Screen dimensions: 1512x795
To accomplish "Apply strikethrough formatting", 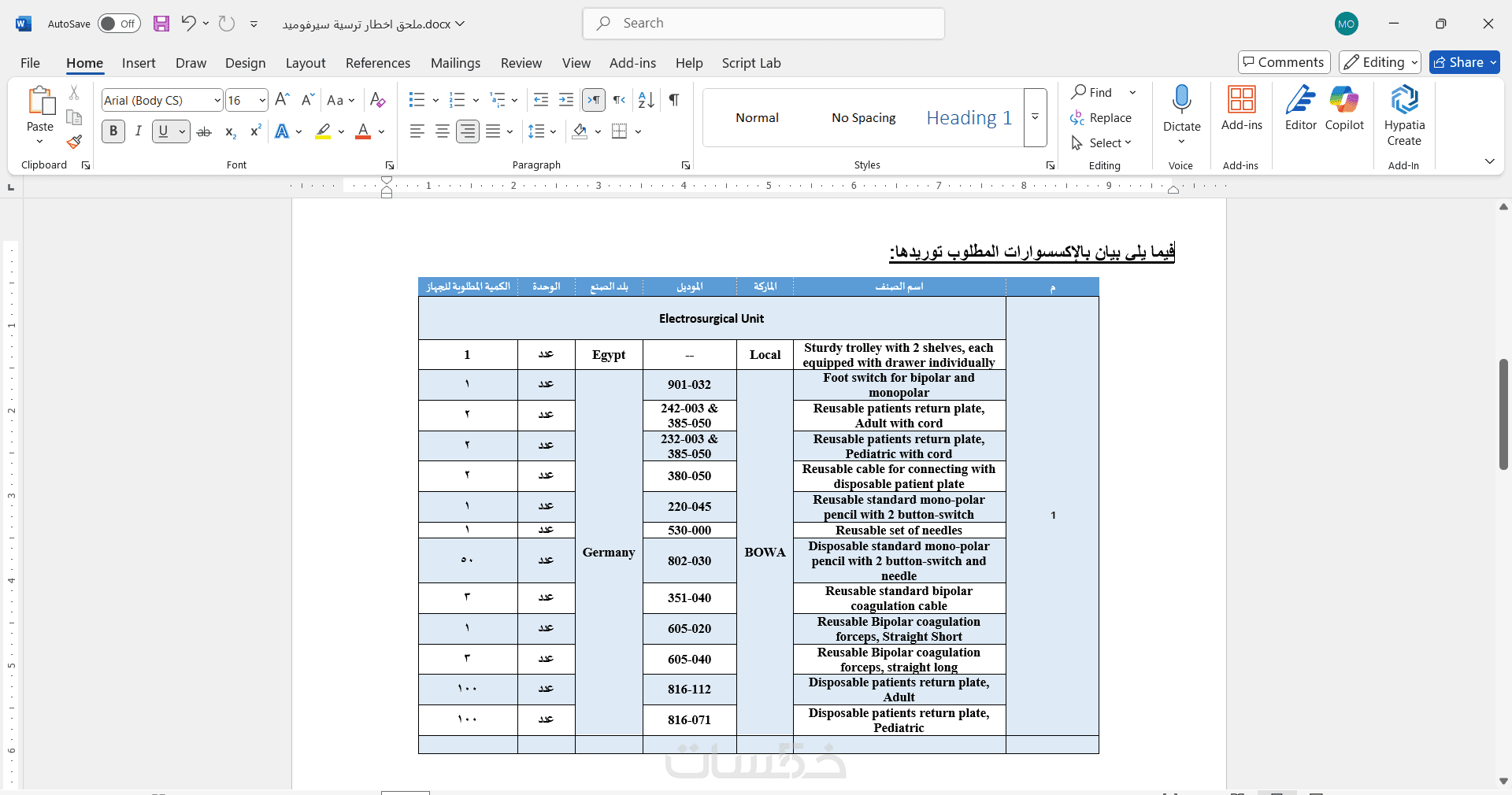I will tap(204, 131).
